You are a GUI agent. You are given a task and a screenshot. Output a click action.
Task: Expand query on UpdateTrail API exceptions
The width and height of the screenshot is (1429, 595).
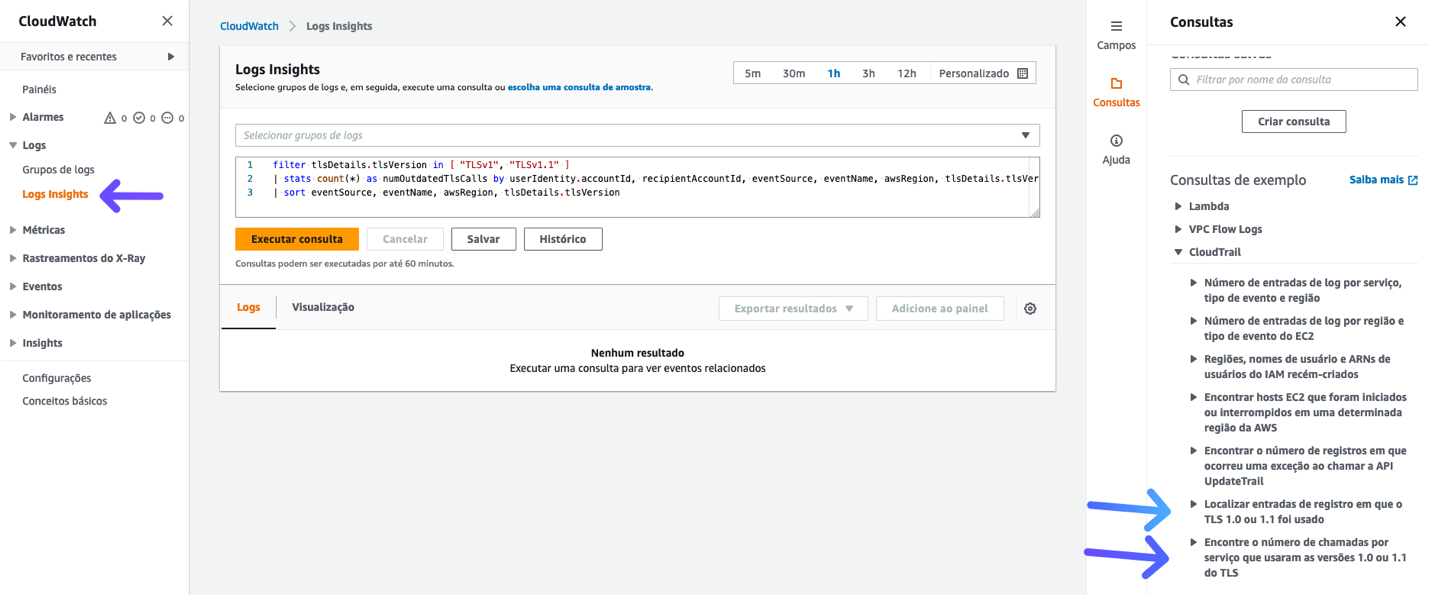pos(1194,451)
